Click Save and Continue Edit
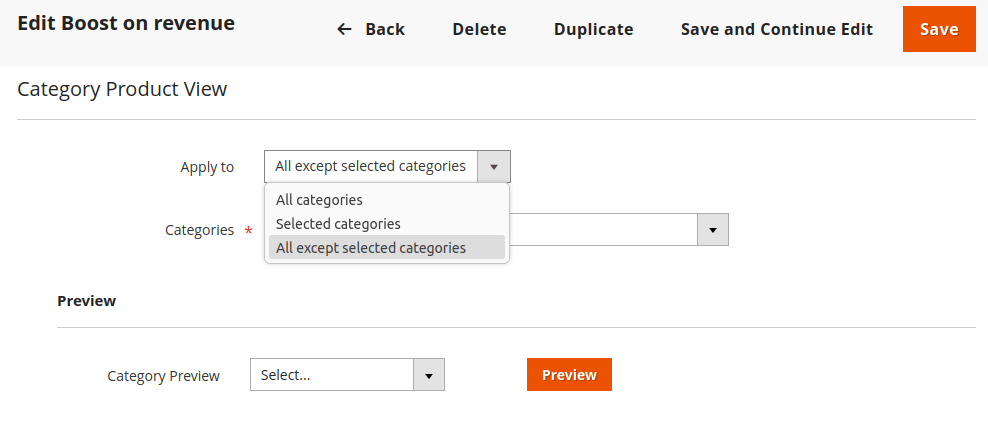The width and height of the screenshot is (988, 431). 776,30
